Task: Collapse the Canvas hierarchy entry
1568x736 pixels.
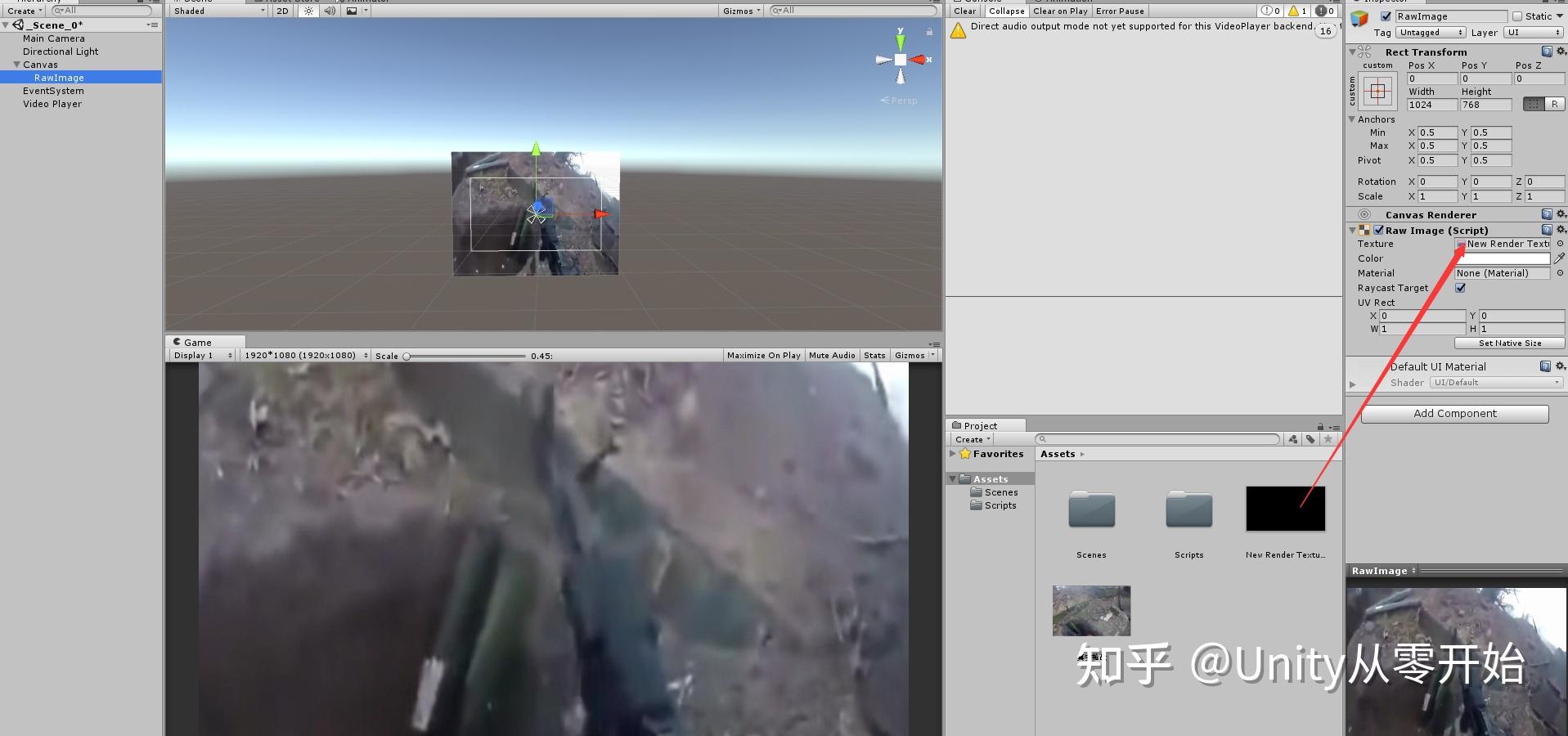Action: 18,64
